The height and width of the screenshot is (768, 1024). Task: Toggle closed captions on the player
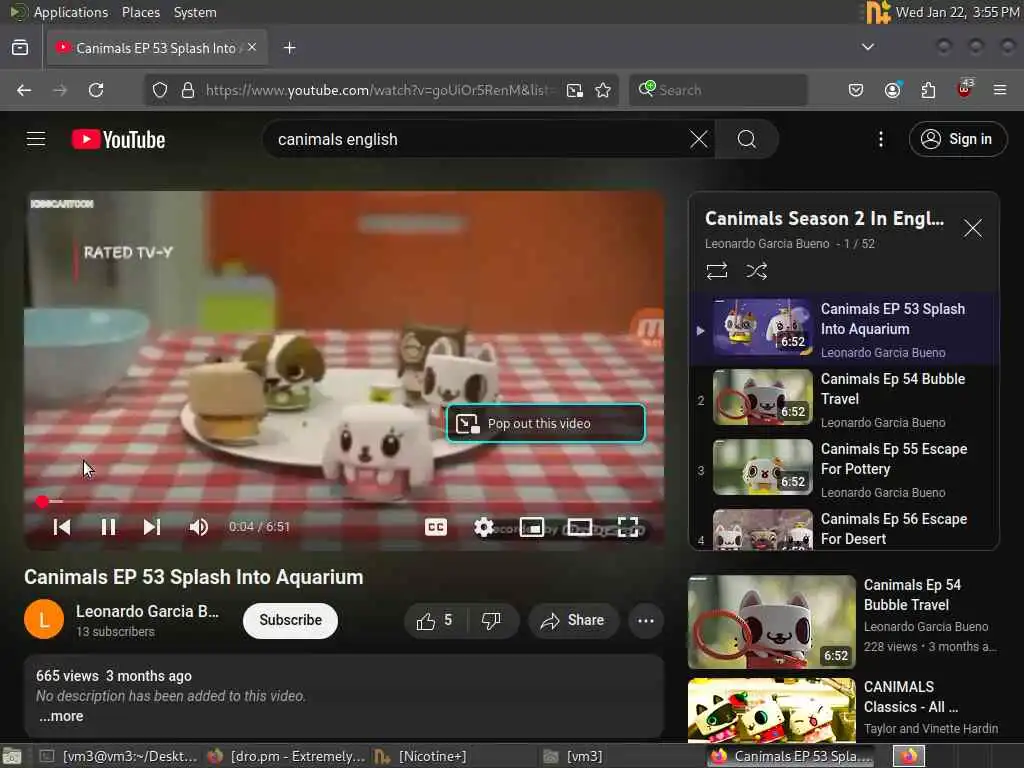(436, 527)
